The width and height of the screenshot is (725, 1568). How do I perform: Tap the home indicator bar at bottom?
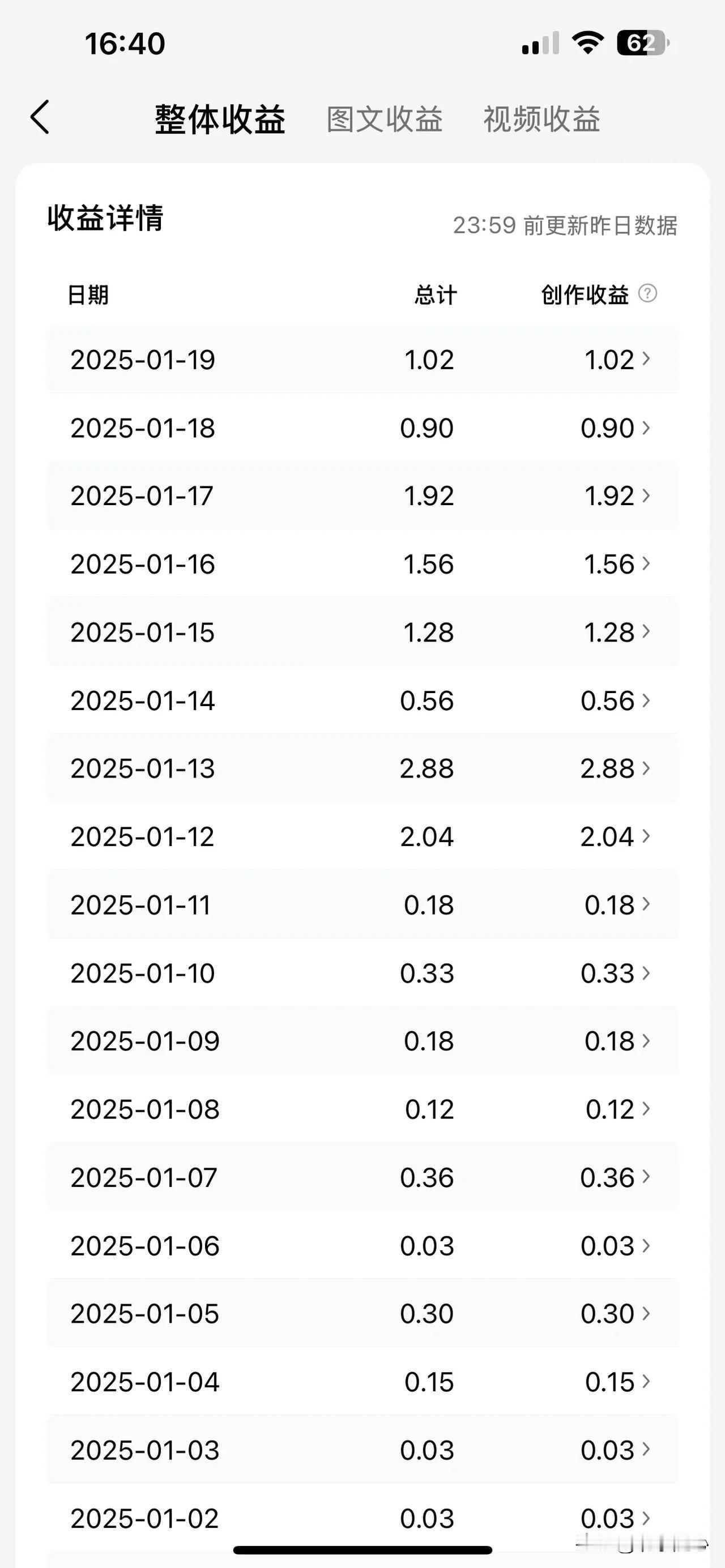363,1550
